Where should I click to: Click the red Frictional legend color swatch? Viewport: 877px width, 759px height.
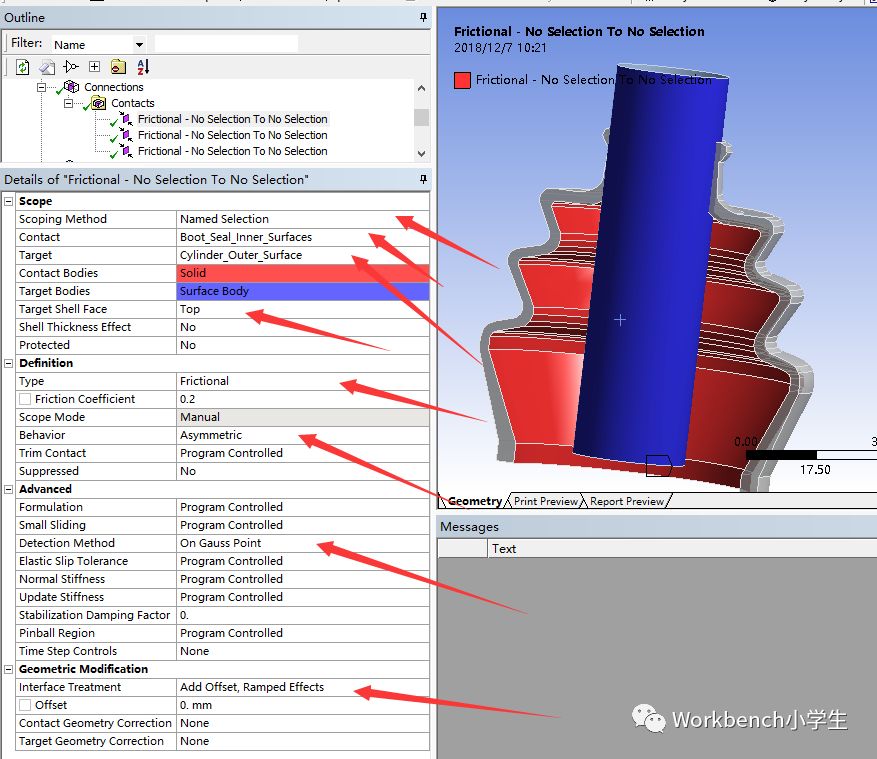coord(462,80)
